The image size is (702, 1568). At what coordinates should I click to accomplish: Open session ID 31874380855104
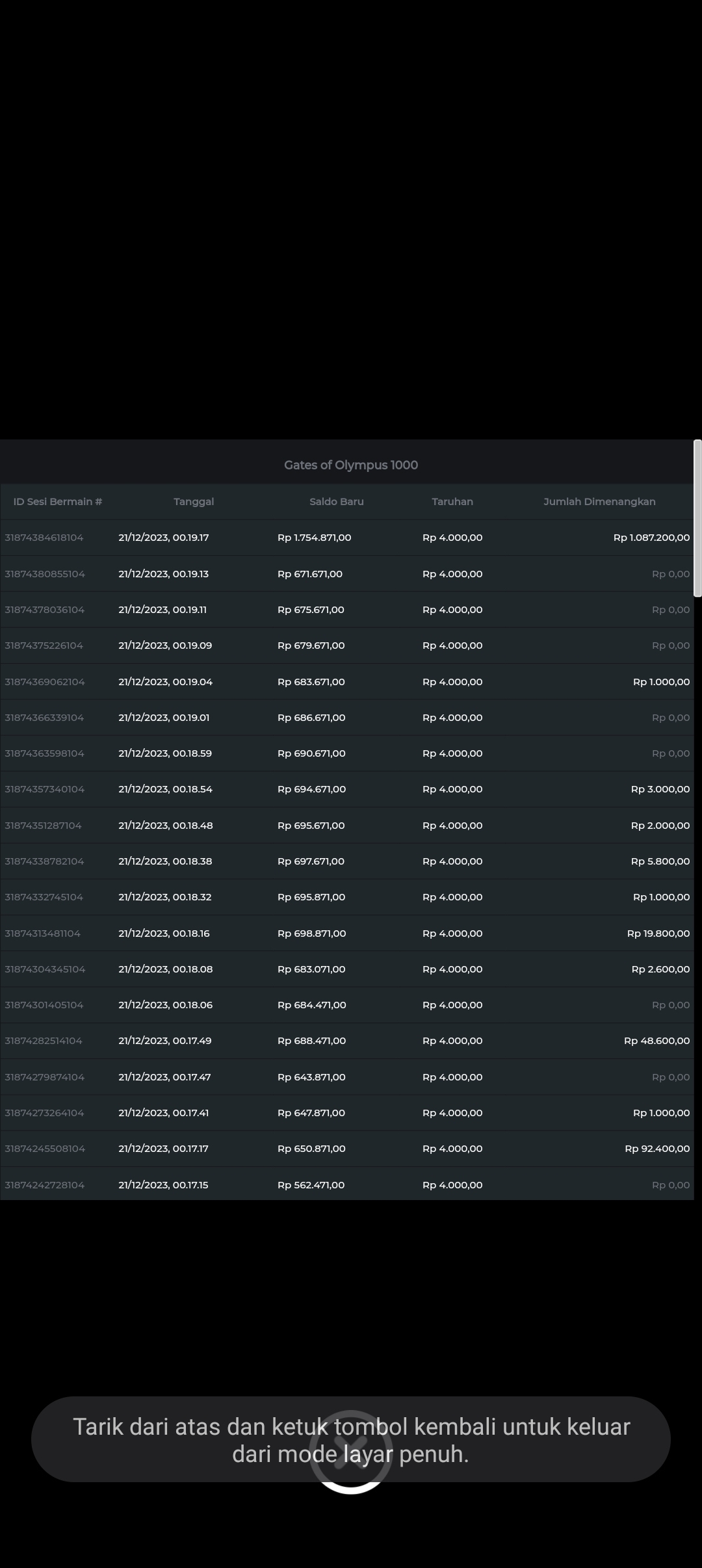[45, 574]
